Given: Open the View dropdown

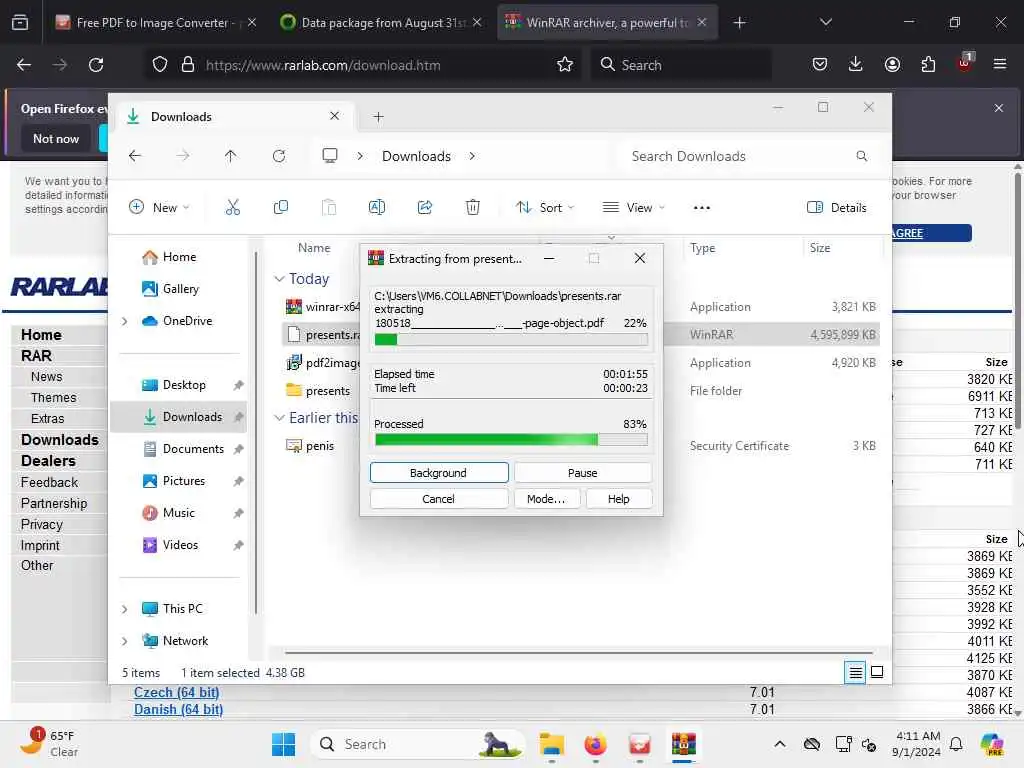Looking at the screenshot, I should (633, 208).
